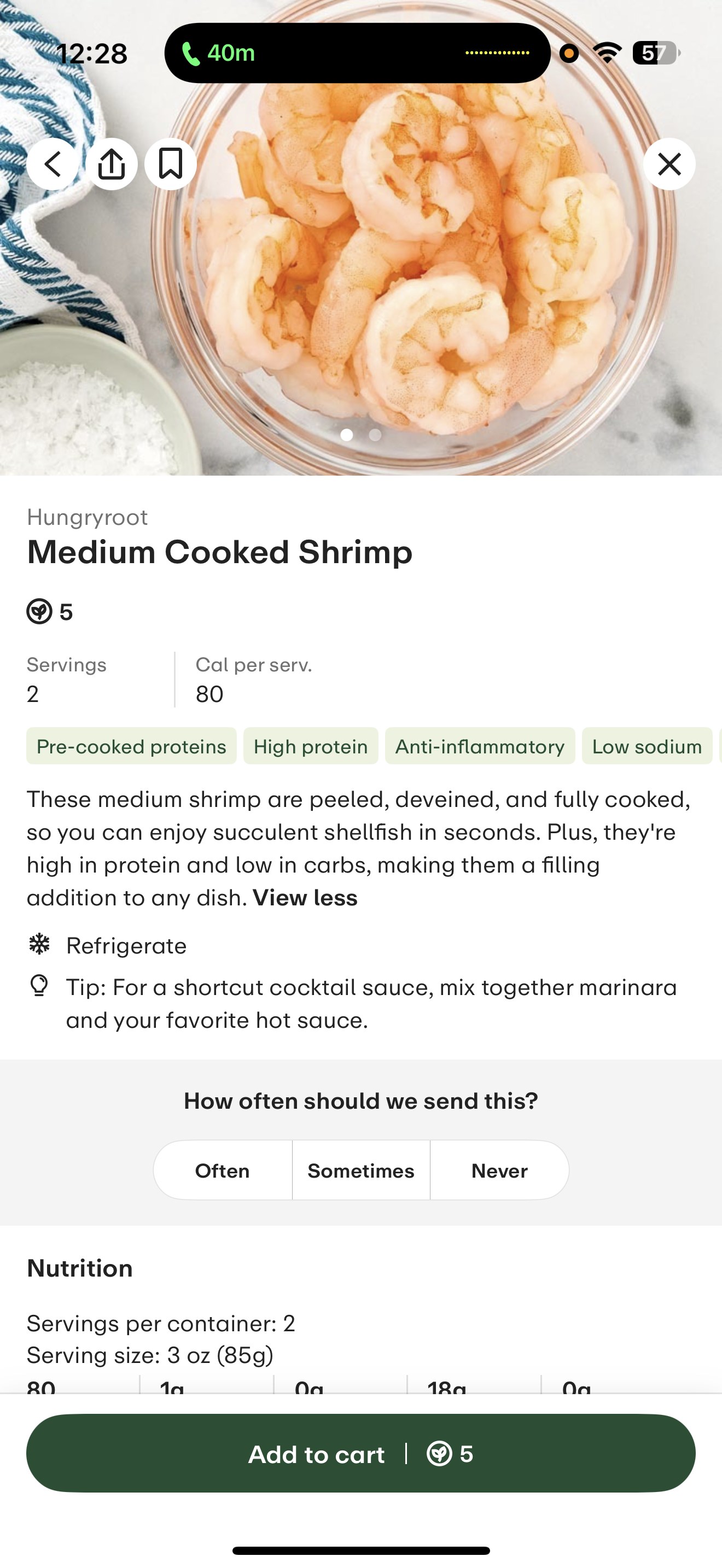Open the High protein tag
The height and width of the screenshot is (1568, 722).
point(311,746)
